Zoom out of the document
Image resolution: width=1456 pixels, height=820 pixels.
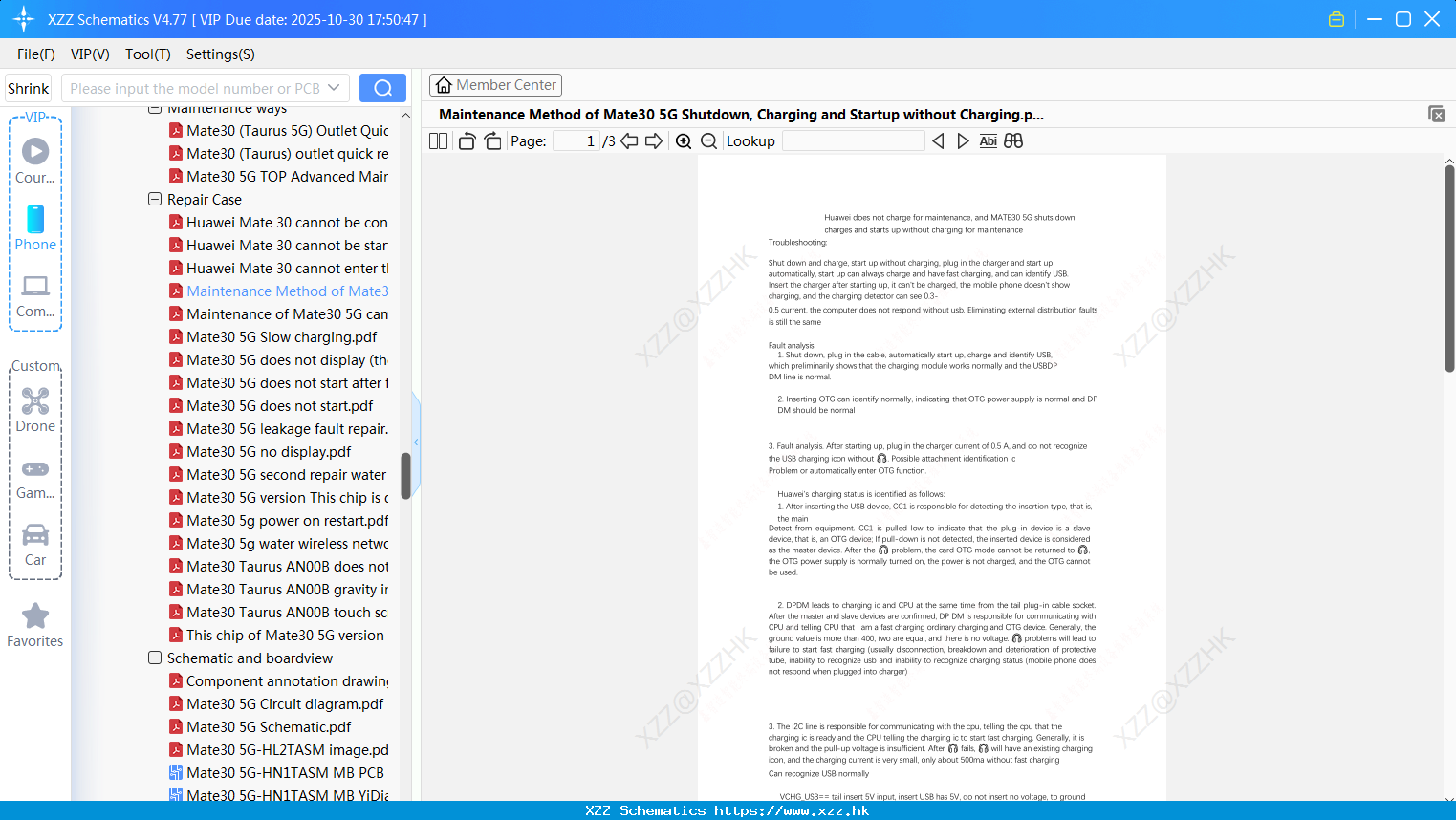[x=708, y=140]
